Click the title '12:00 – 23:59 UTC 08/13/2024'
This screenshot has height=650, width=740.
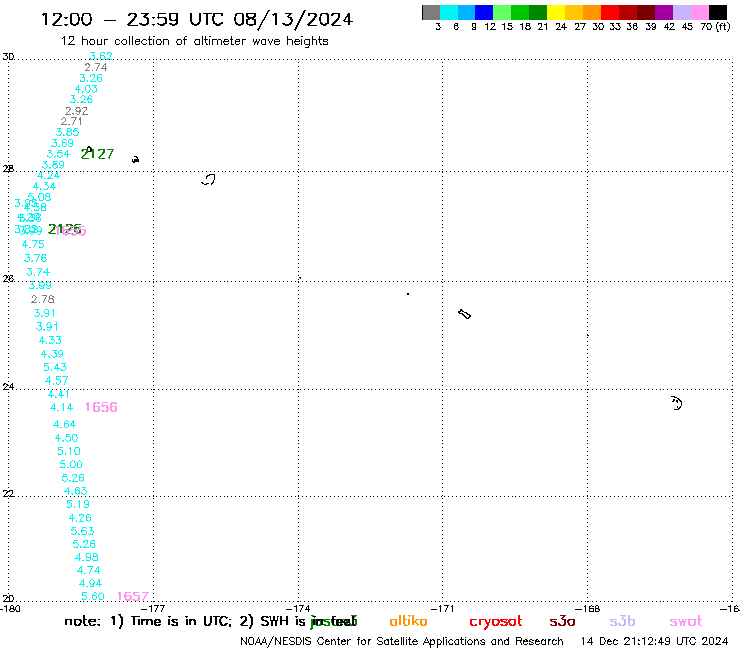[197, 19]
